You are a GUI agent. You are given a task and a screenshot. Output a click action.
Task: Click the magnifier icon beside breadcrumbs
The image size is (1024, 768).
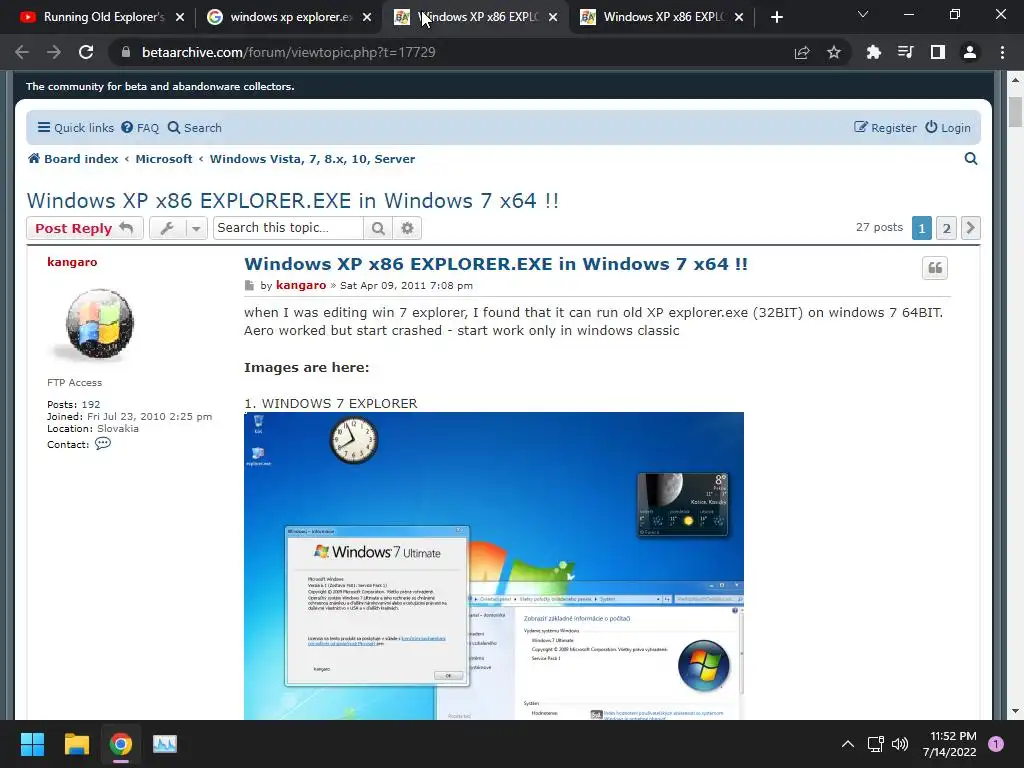point(970,159)
